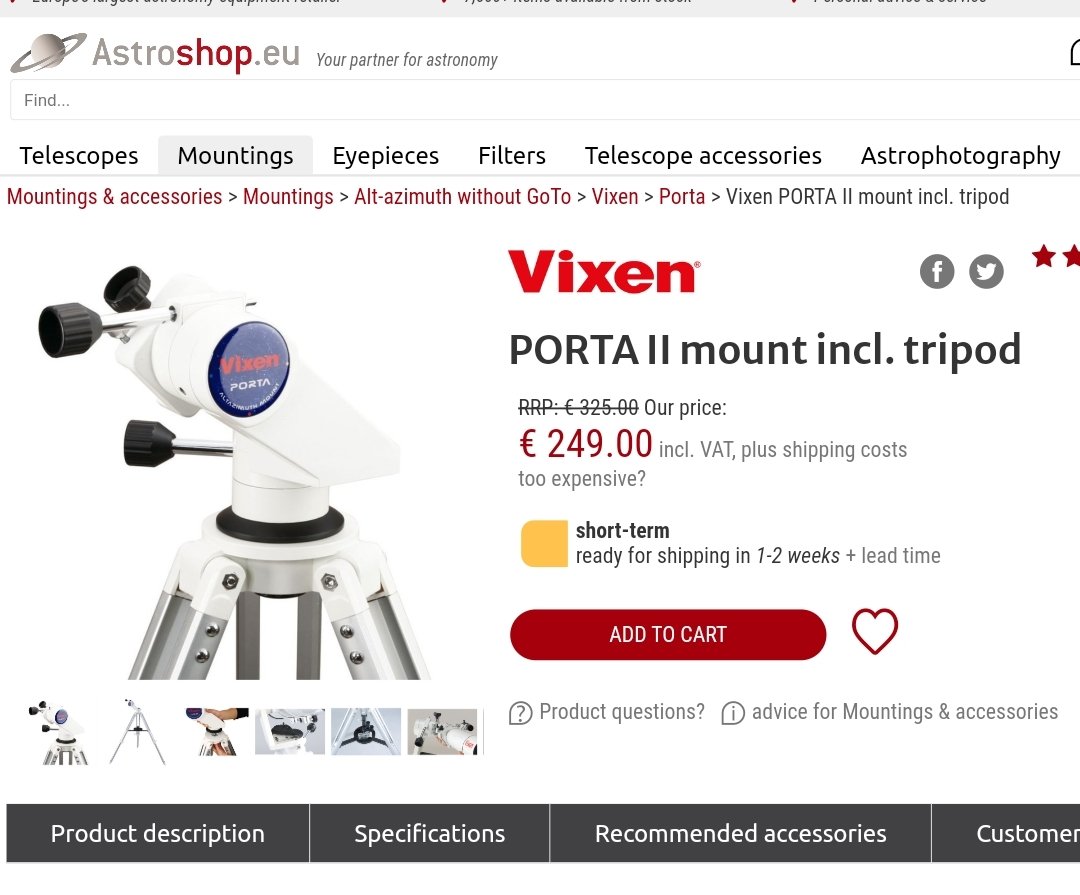
Task: Go to Alt-azimuth without GoTo breadcrumb
Action: click(462, 197)
